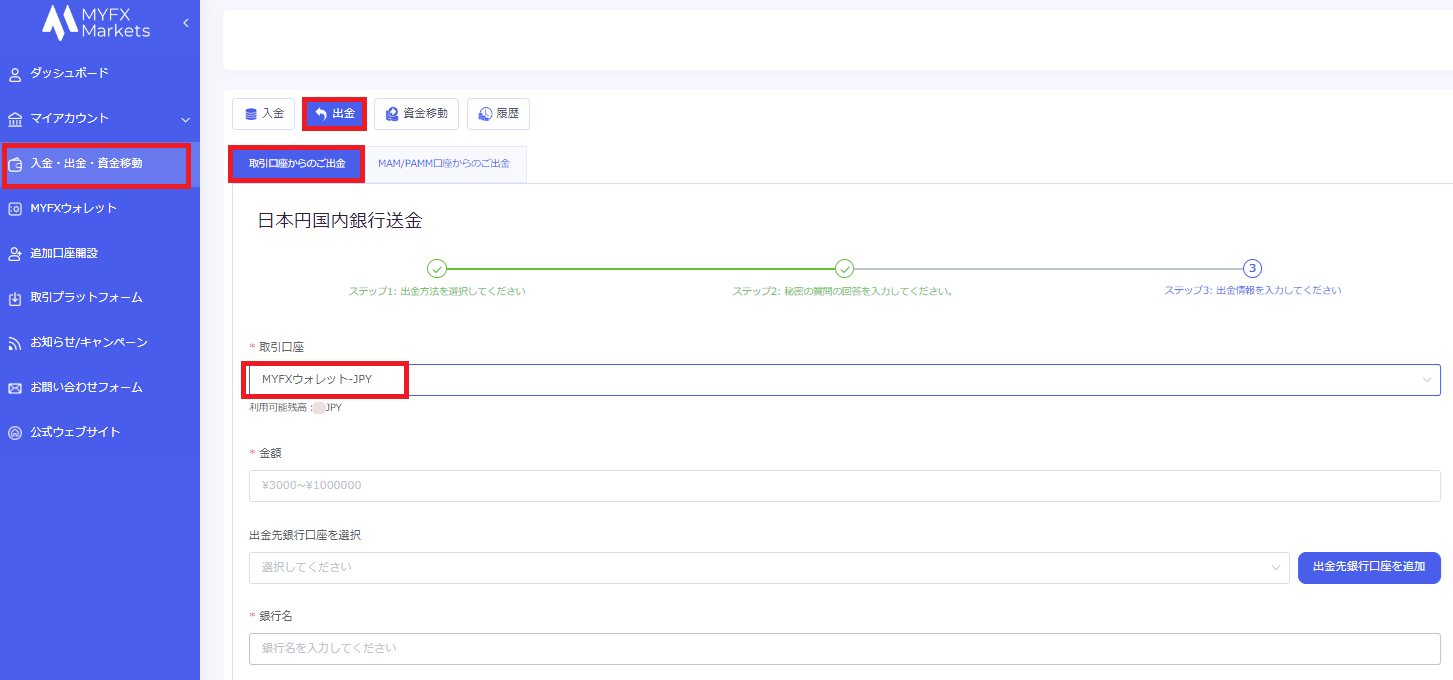This screenshot has height=680, width=1453.
Task: Focus the 銀行名 input field
Action: point(845,648)
